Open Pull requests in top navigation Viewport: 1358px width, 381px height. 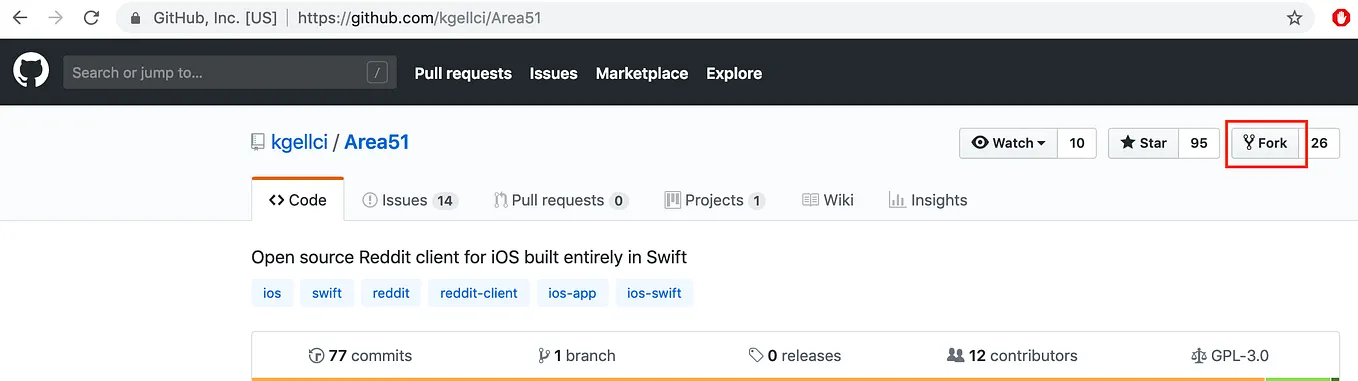pyautogui.click(x=463, y=73)
